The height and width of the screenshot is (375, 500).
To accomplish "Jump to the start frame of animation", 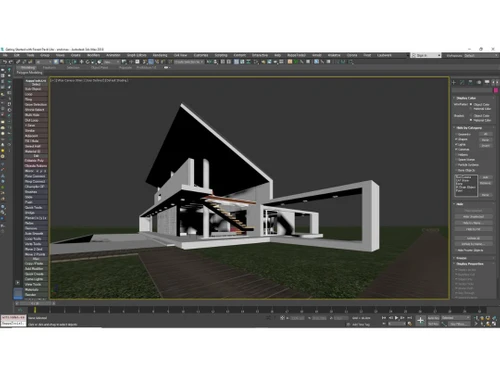I will 384,318.
